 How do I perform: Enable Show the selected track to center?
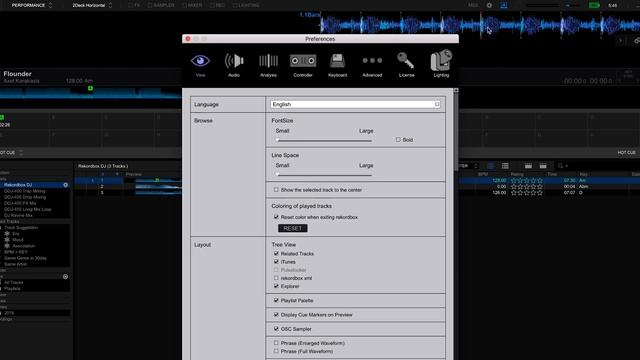[x=276, y=190]
